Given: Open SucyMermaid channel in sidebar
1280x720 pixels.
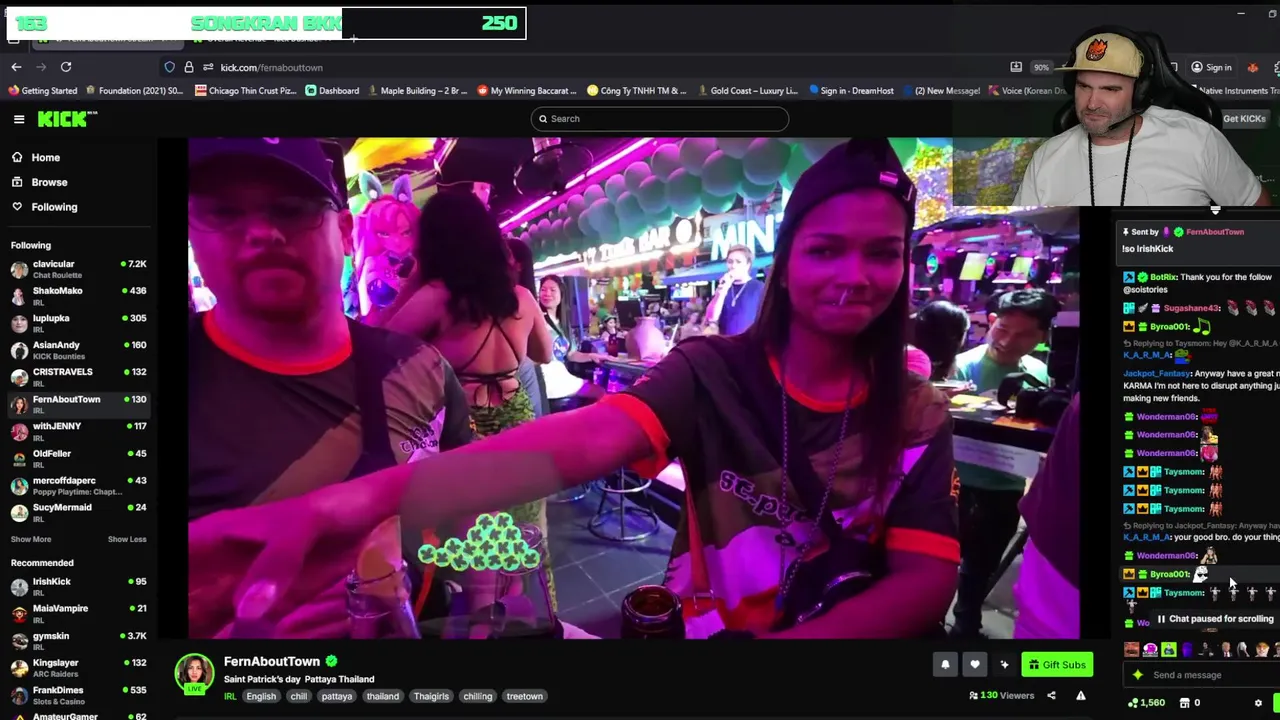Looking at the screenshot, I should pos(79,512).
